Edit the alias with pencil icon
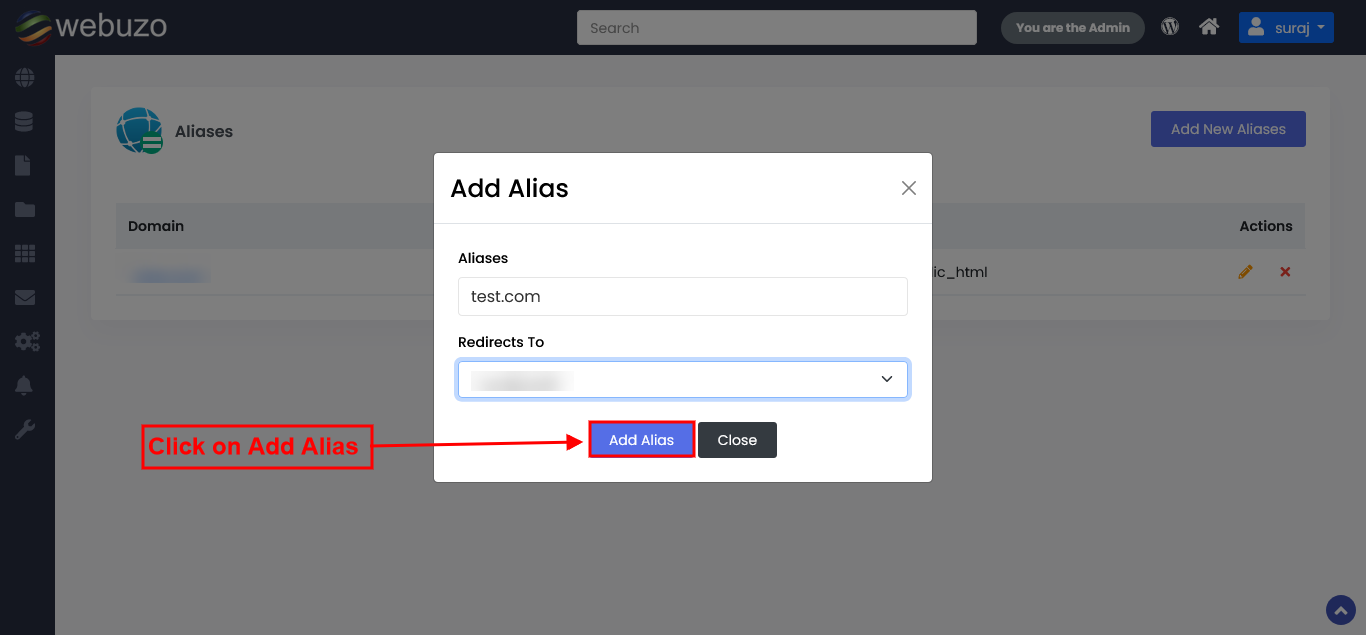 click(x=1245, y=272)
